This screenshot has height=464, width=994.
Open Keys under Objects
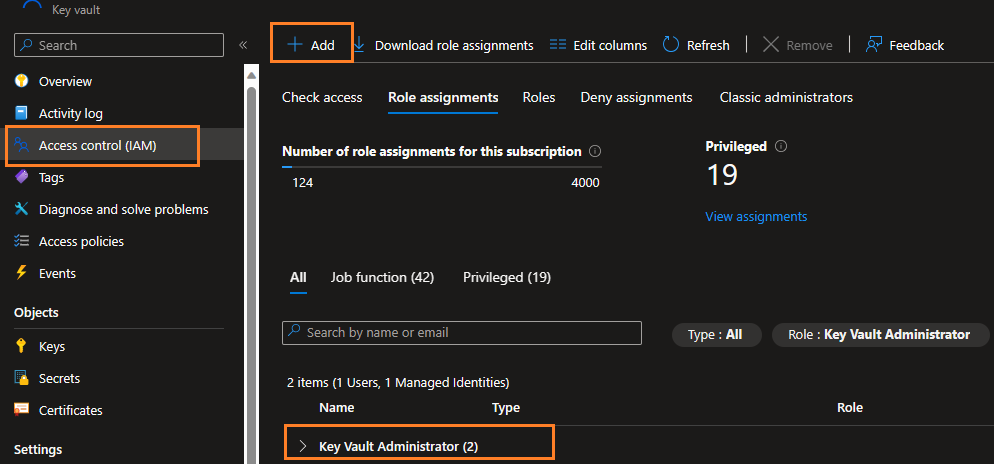(x=52, y=347)
